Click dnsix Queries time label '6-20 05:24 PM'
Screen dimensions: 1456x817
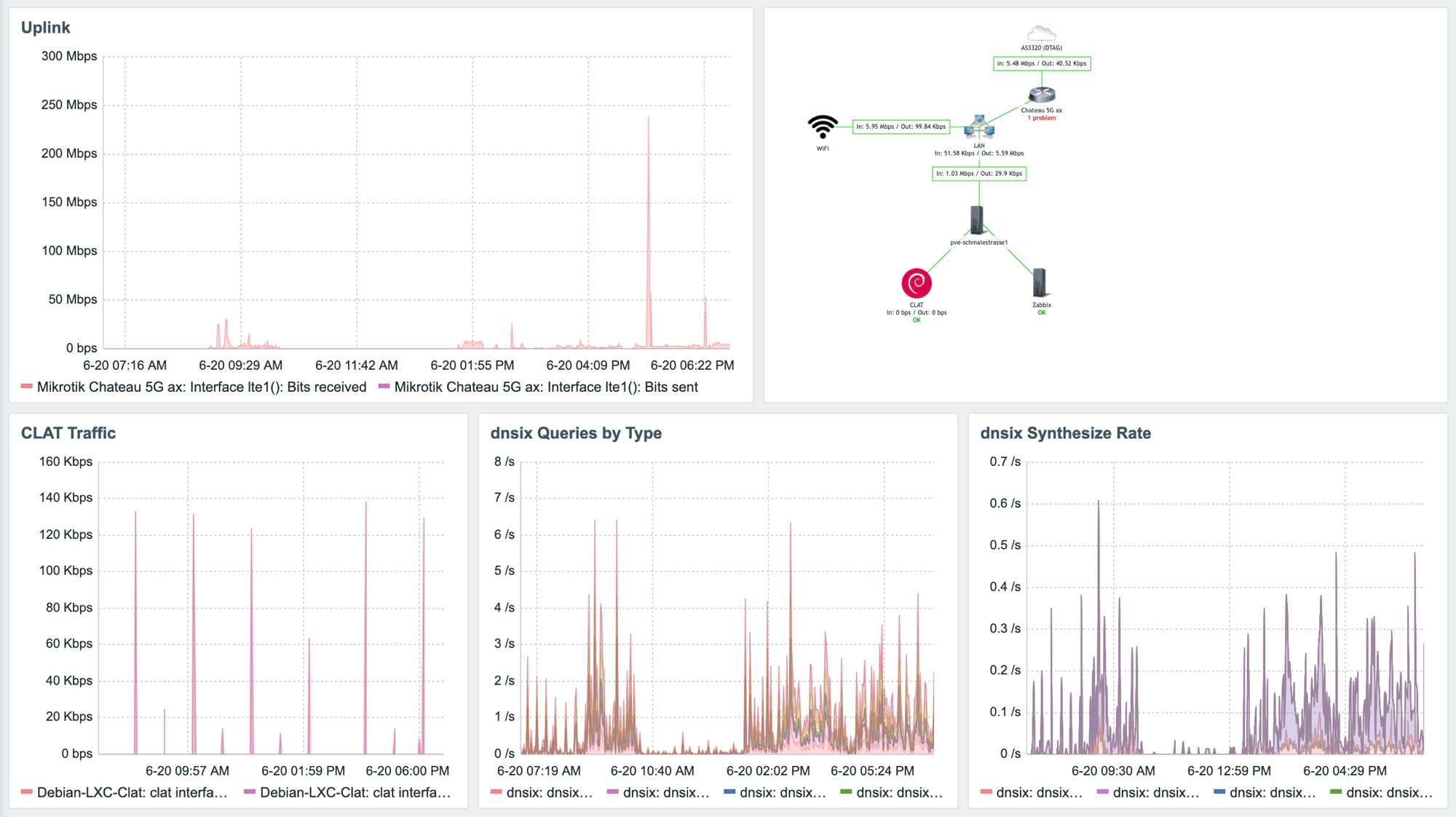pos(872,771)
